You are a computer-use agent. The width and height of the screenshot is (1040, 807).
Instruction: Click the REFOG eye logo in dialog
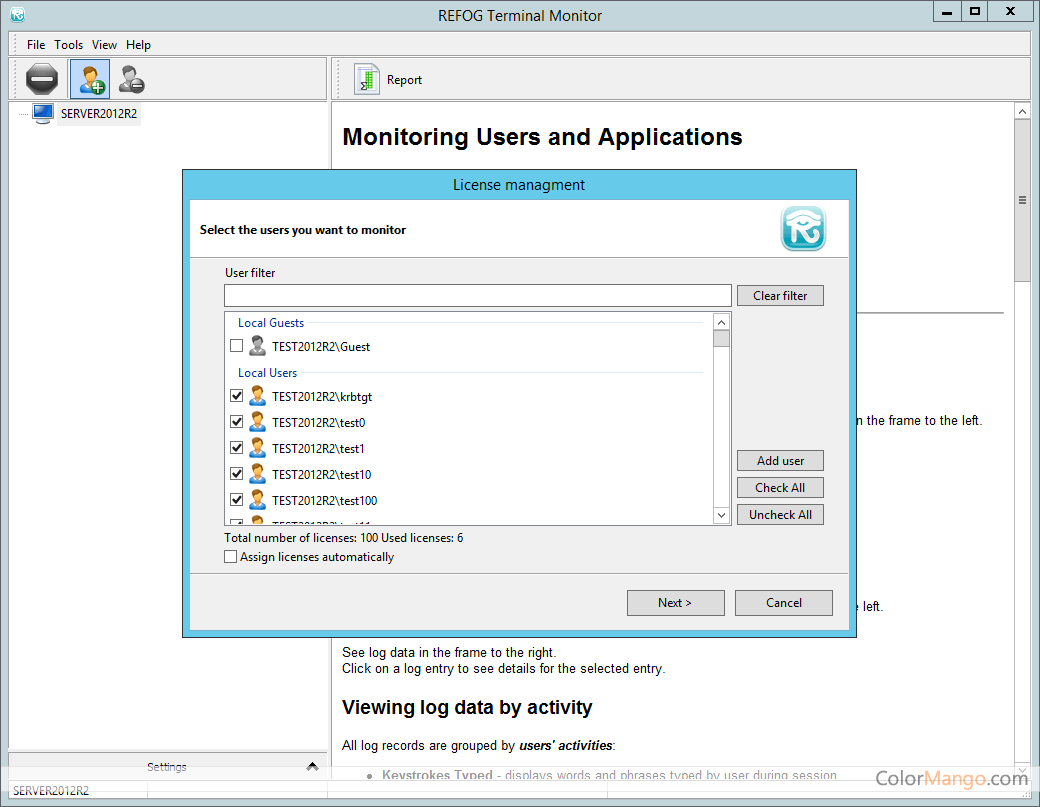[x=802, y=229]
